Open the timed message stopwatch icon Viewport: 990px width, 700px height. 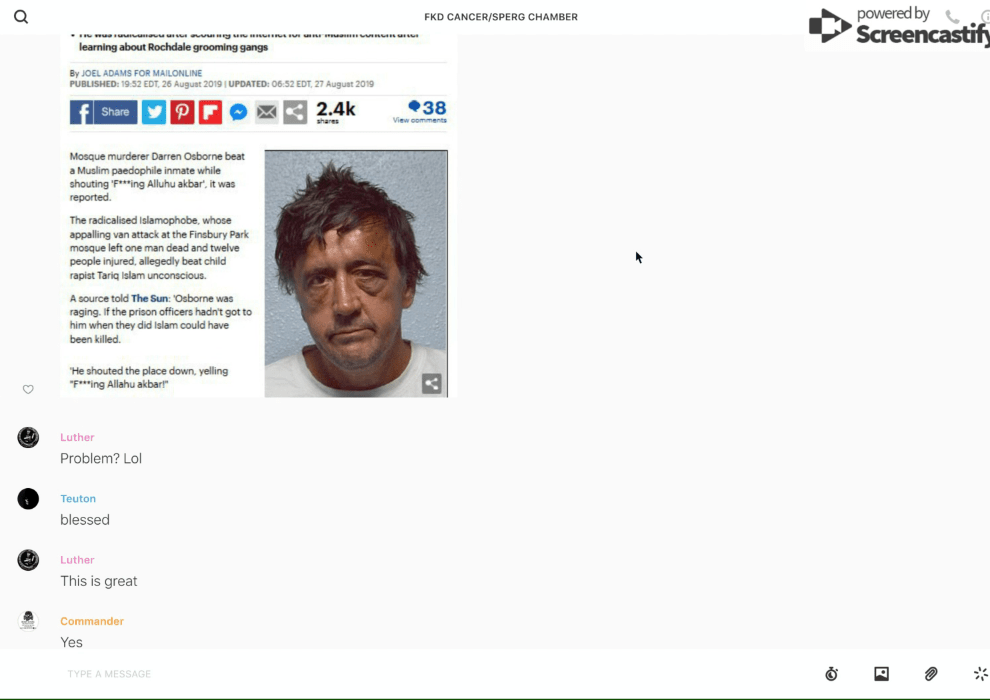pos(831,674)
